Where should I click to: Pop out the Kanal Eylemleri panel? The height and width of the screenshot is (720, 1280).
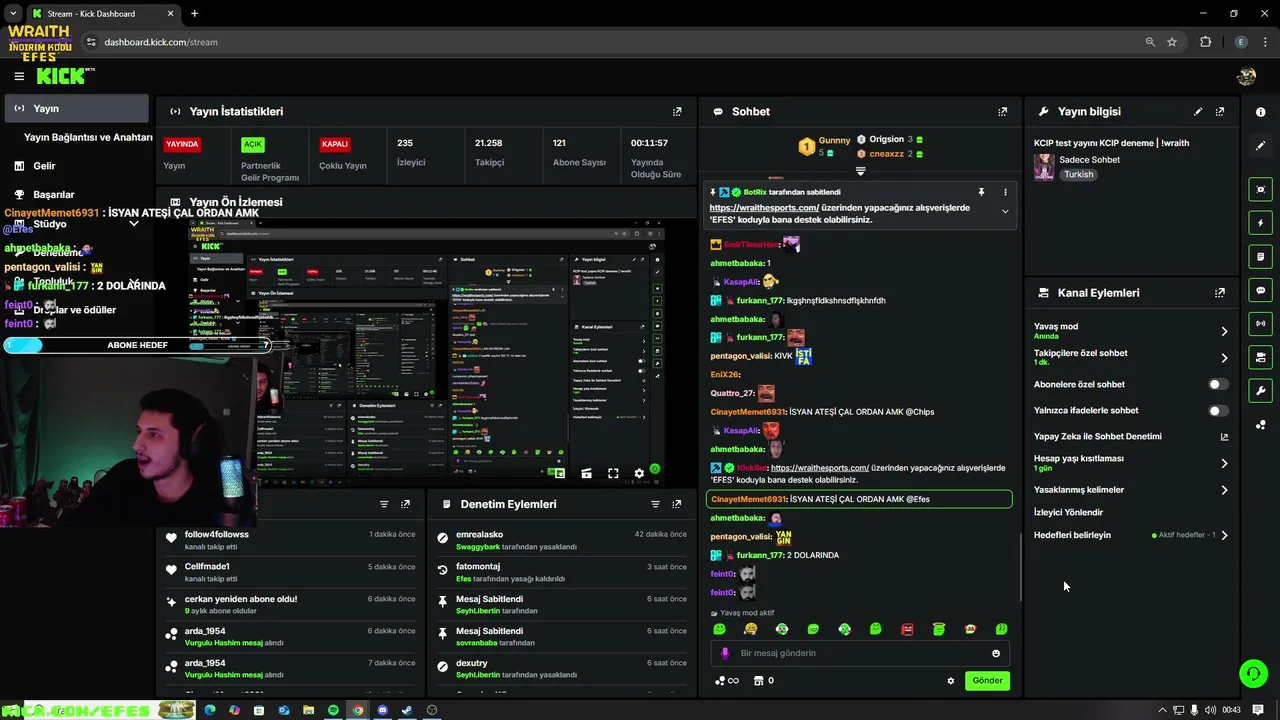click(x=1220, y=293)
